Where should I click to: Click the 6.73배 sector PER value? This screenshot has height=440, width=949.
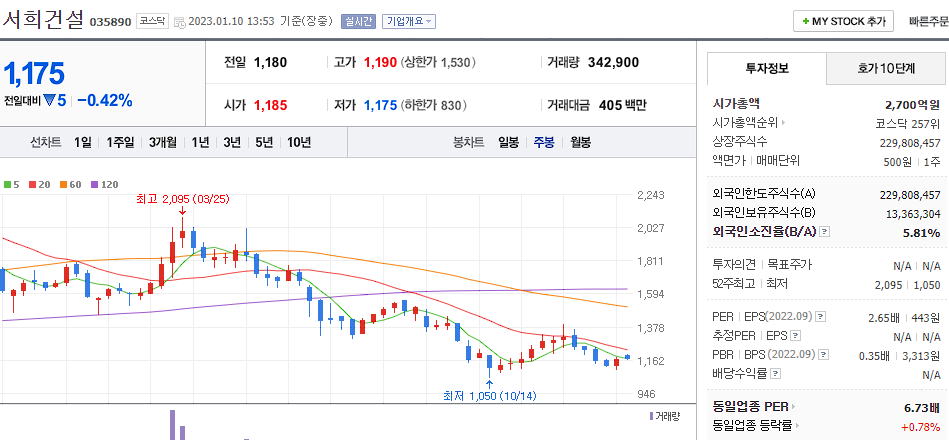coord(922,407)
